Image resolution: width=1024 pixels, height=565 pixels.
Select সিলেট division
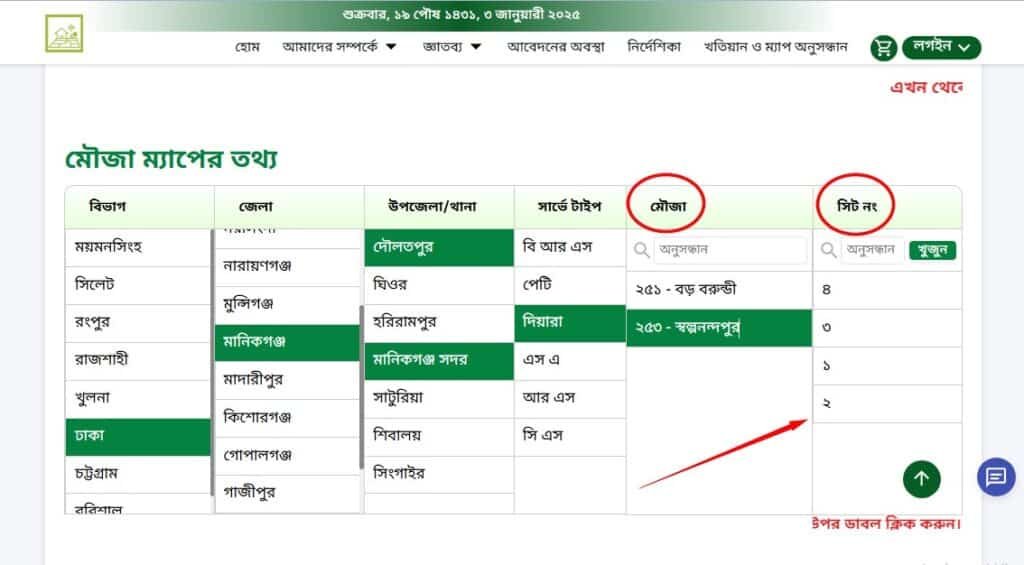point(138,285)
